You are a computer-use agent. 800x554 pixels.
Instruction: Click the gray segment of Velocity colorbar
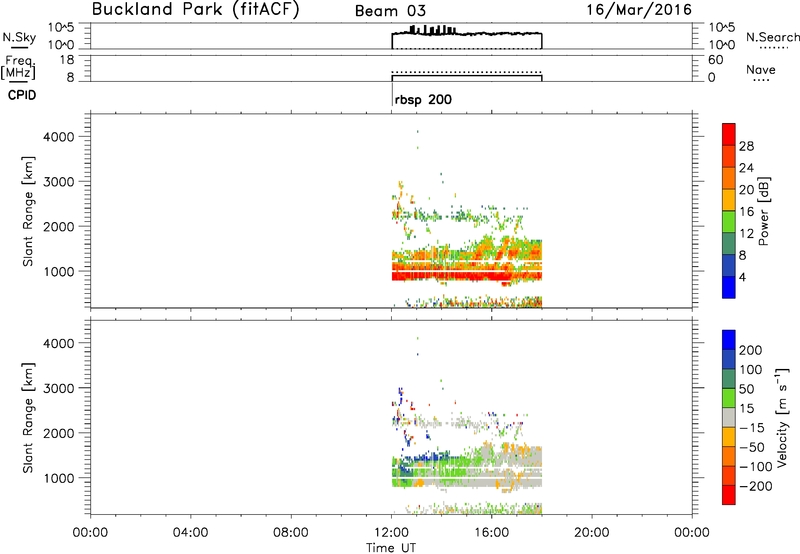[729, 418]
